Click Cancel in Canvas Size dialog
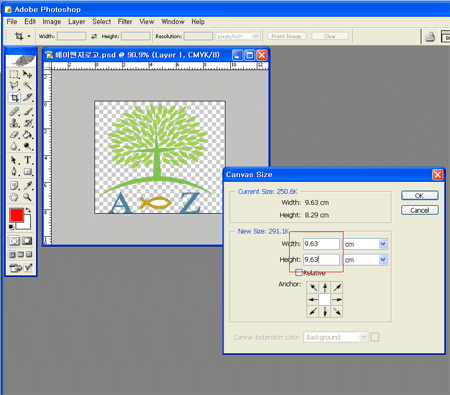Image resolution: width=450 pixels, height=395 pixels. click(420, 210)
